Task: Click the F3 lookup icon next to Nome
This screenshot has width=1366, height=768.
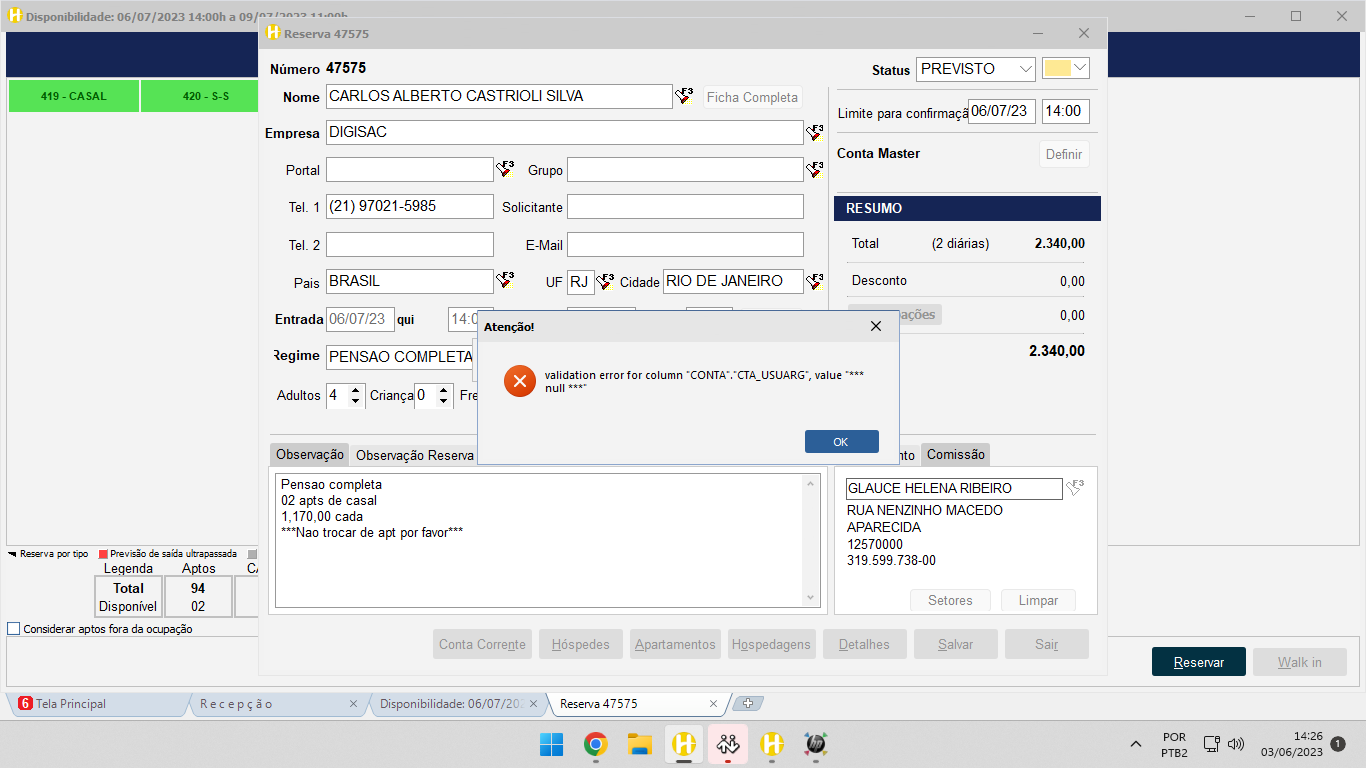Action: [x=684, y=96]
